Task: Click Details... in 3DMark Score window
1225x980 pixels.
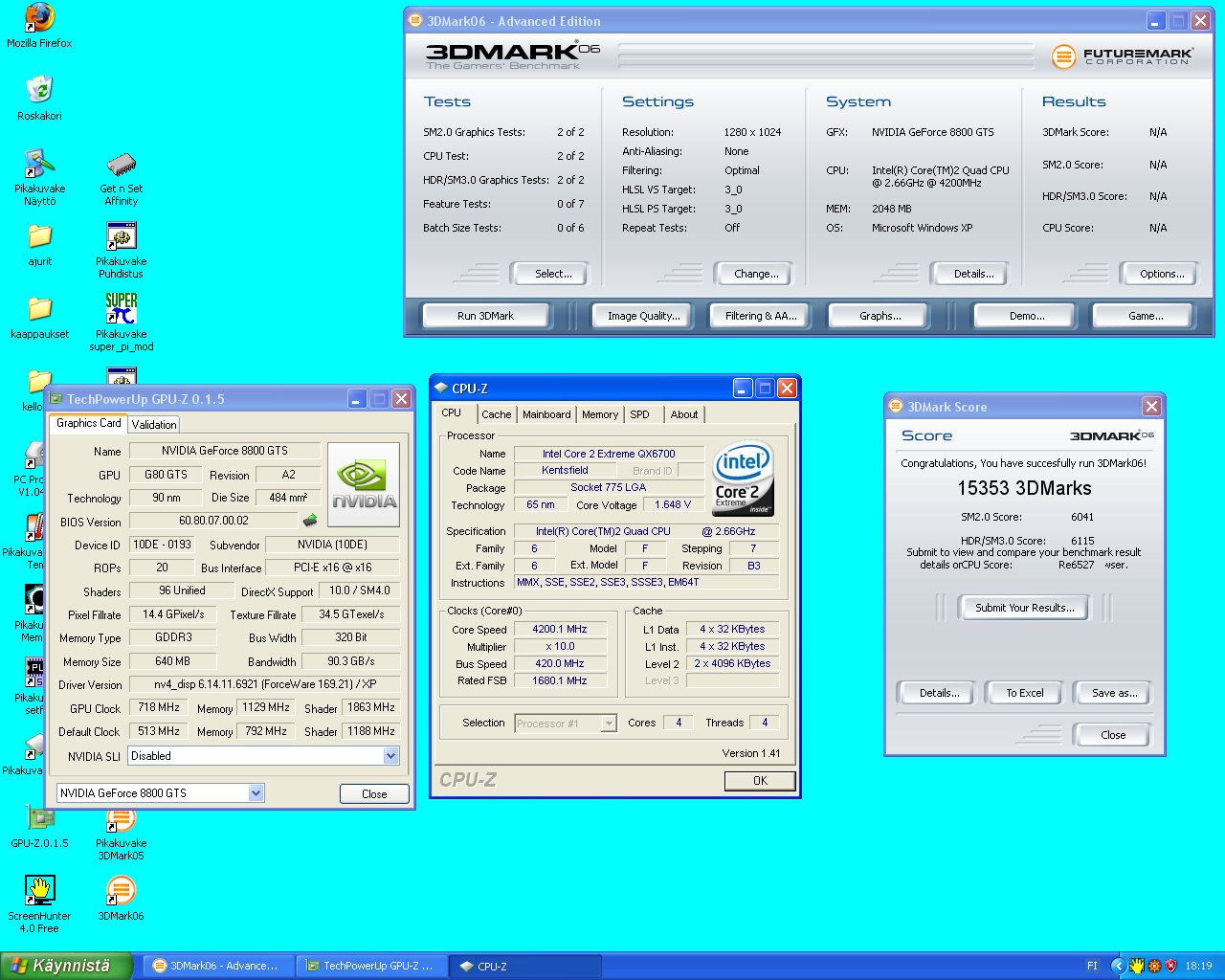Action: (937, 693)
